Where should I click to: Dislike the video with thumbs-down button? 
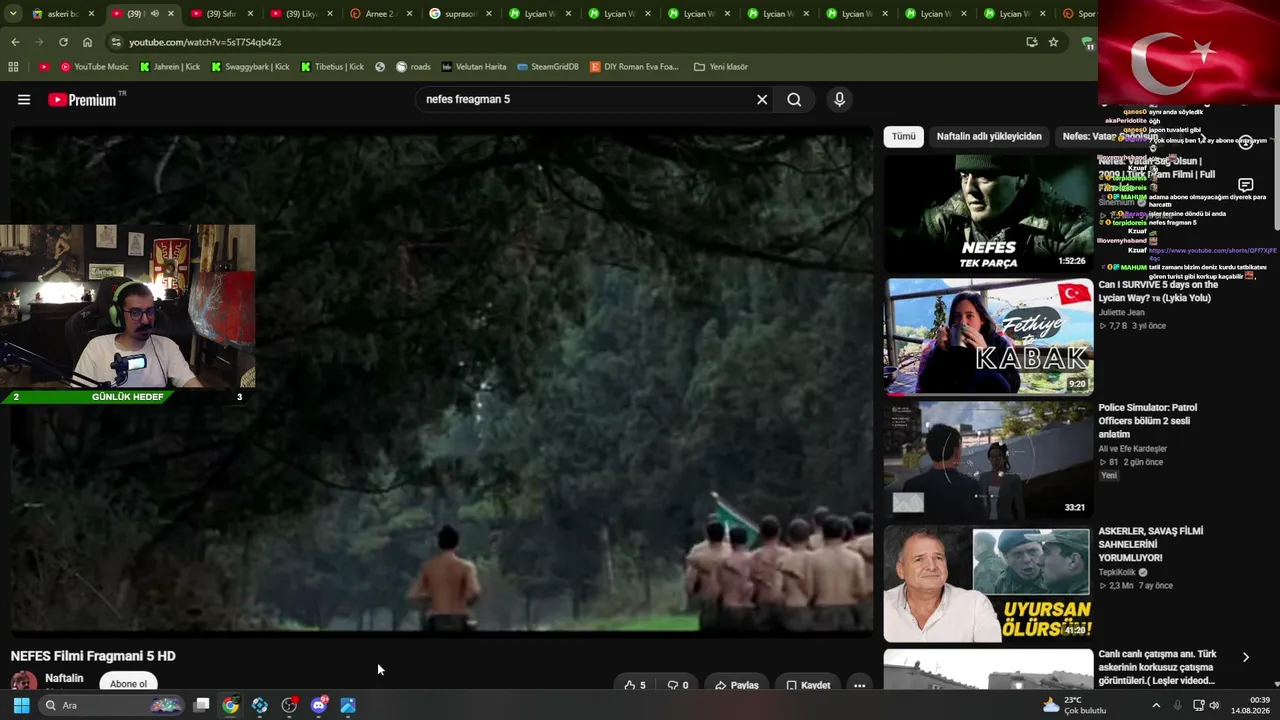[x=678, y=685]
